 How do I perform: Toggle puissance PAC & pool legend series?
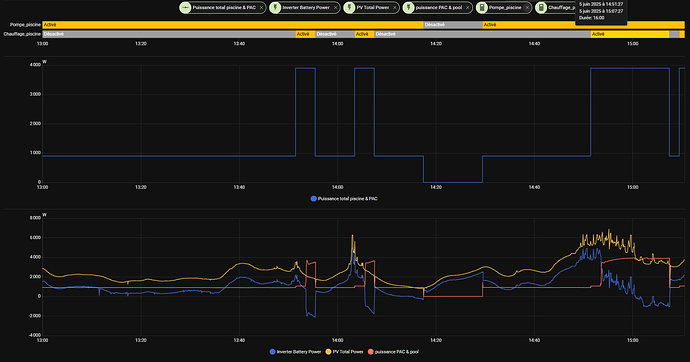(x=393, y=352)
